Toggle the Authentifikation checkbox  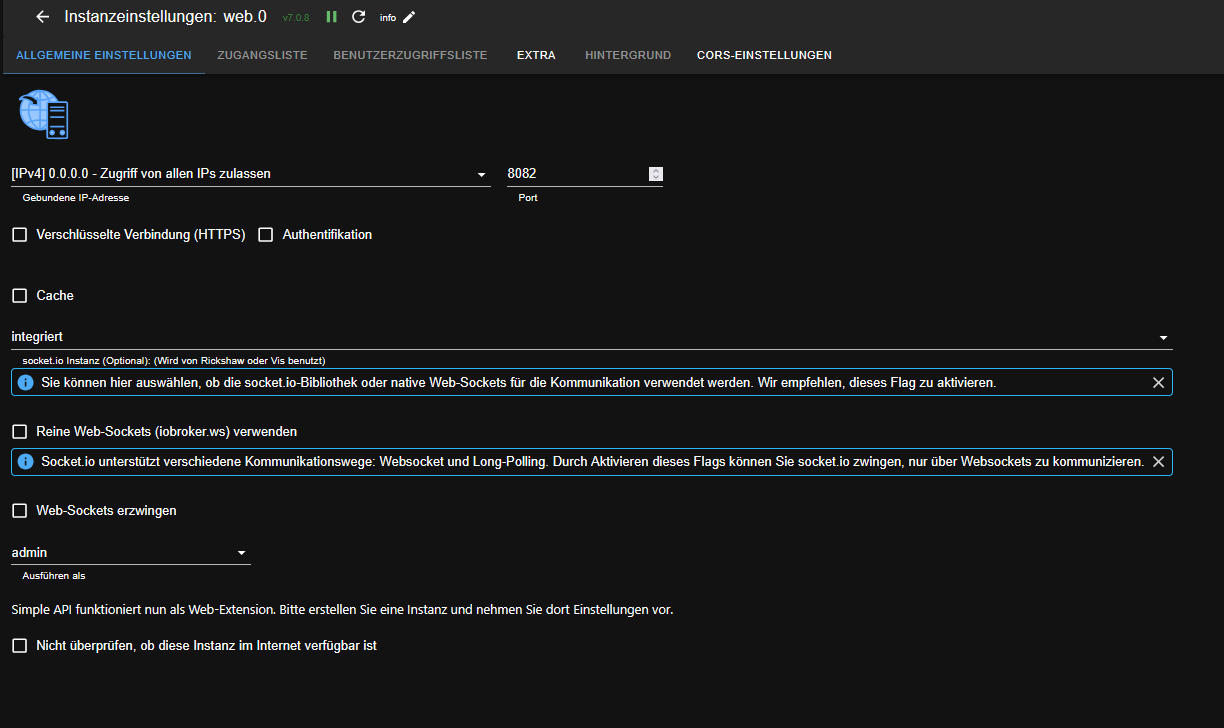click(x=266, y=235)
